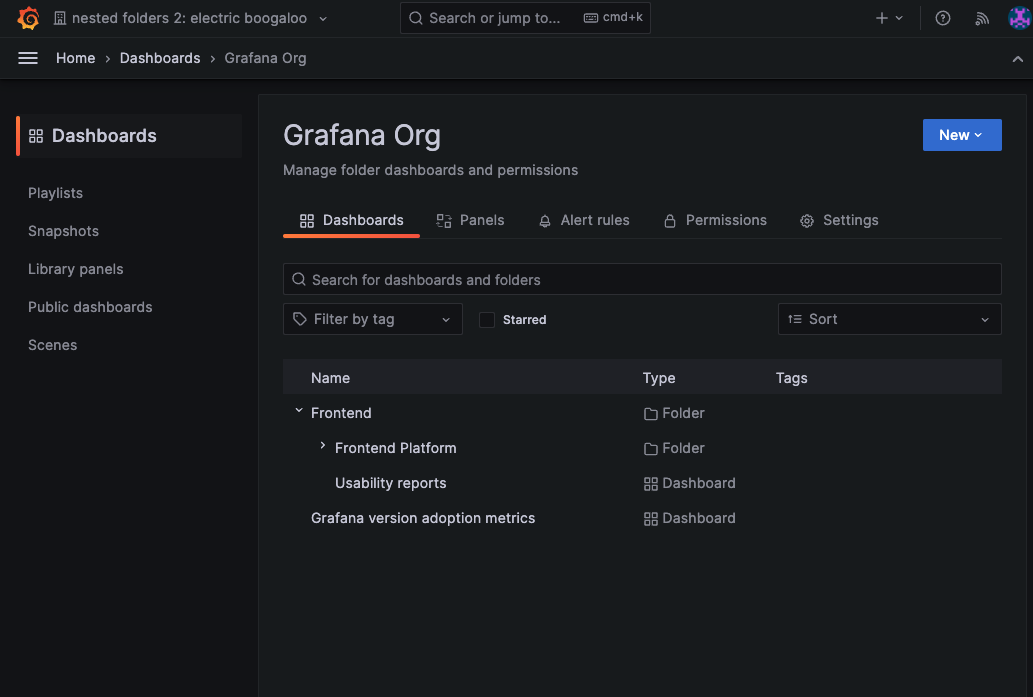Screen dimensions: 1033x697
Task: Switch to the Permissions tab
Action: coord(715,220)
